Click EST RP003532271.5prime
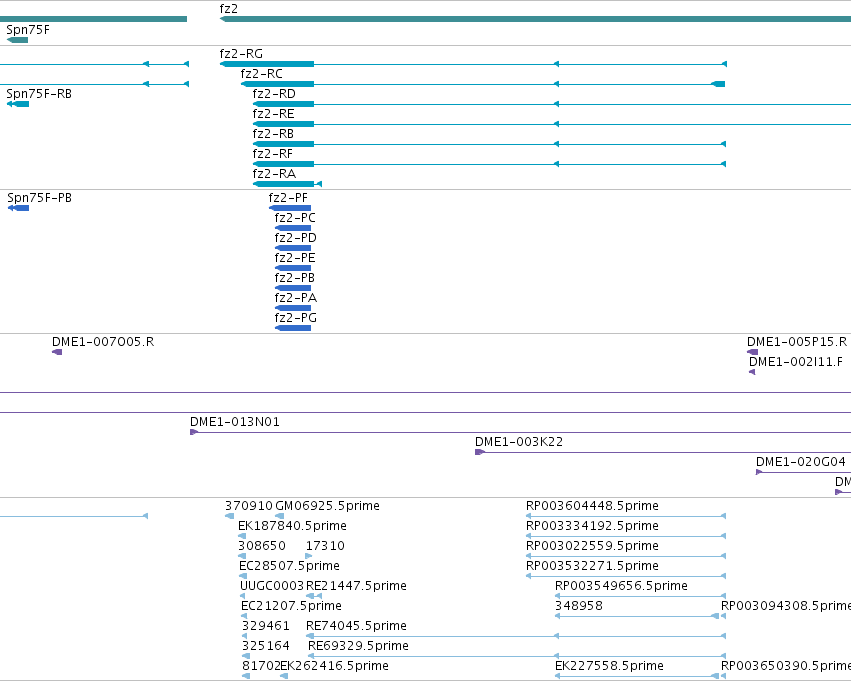 pyautogui.click(x=626, y=576)
